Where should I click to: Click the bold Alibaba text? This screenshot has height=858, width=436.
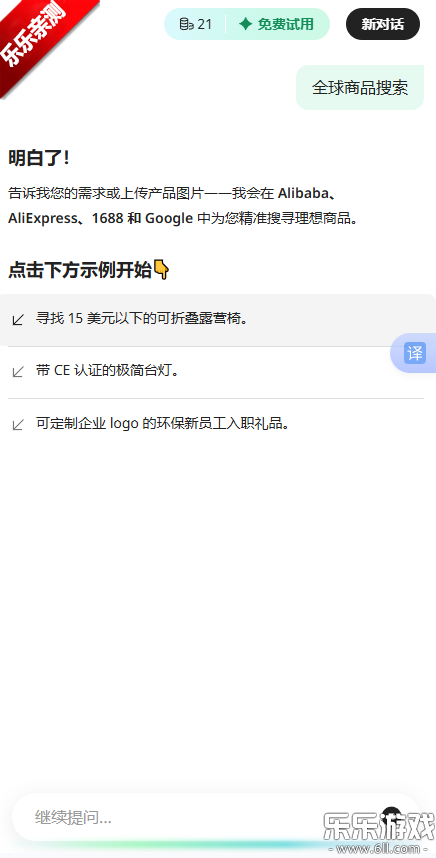tap(304, 193)
